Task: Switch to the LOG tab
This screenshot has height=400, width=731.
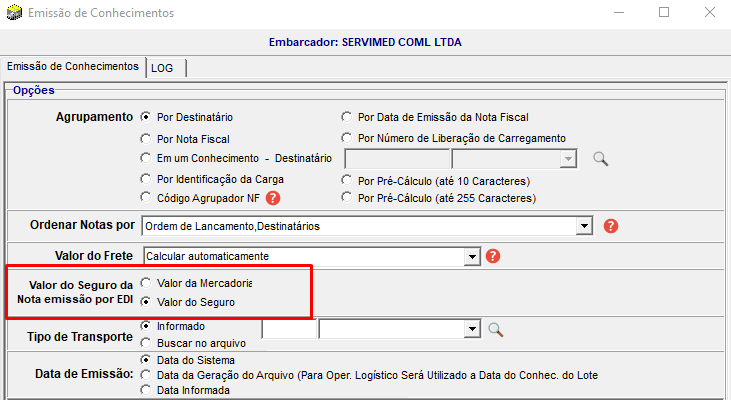Action: tap(162, 67)
